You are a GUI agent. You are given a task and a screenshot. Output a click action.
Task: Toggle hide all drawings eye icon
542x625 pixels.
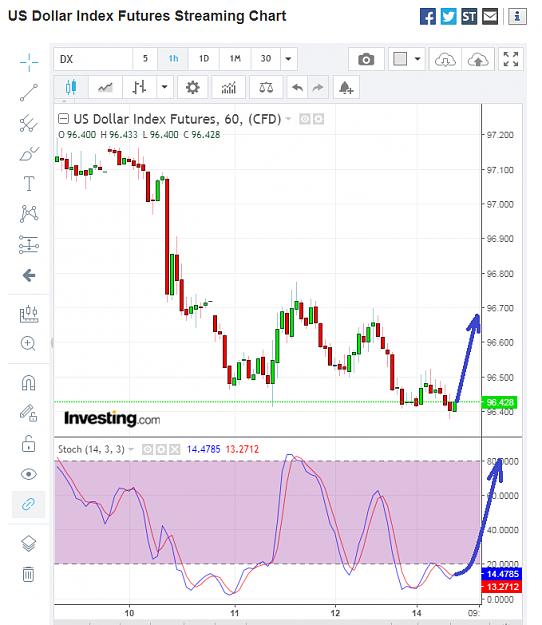(29, 474)
